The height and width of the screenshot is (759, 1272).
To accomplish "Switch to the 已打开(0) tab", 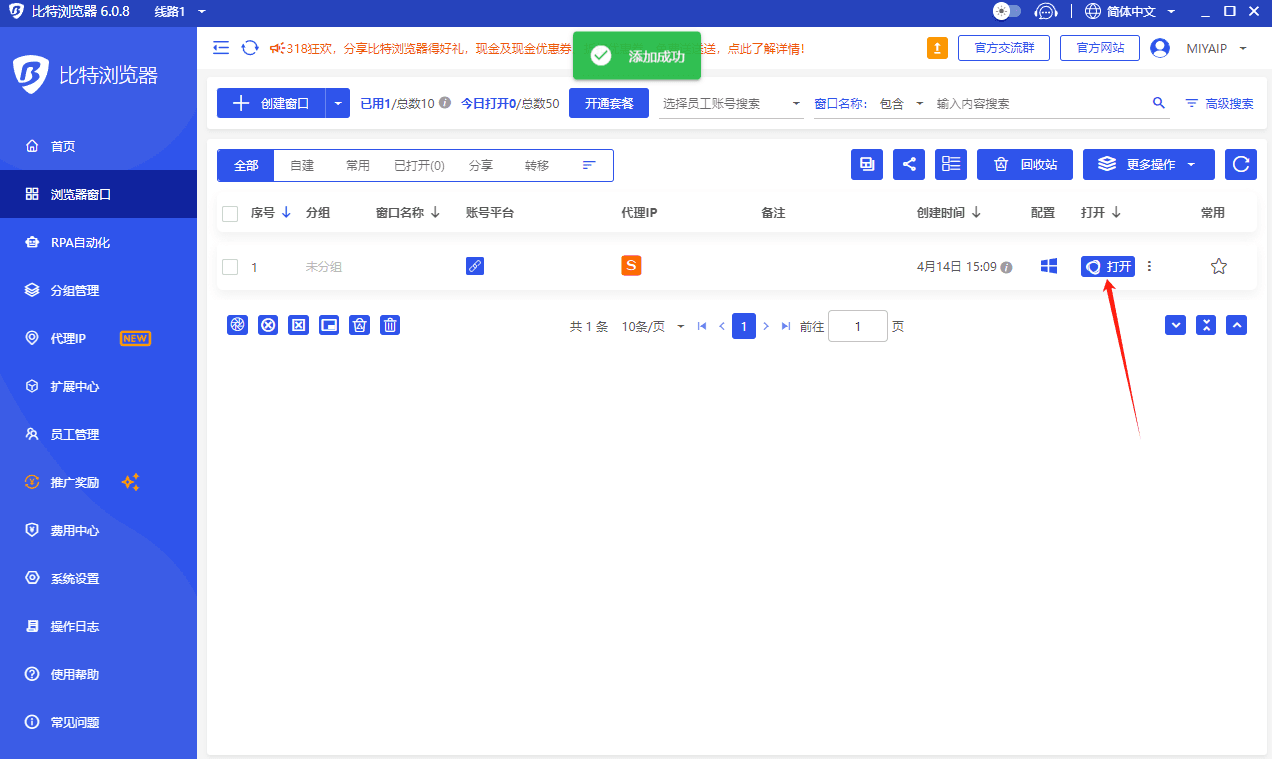I will tap(419, 166).
